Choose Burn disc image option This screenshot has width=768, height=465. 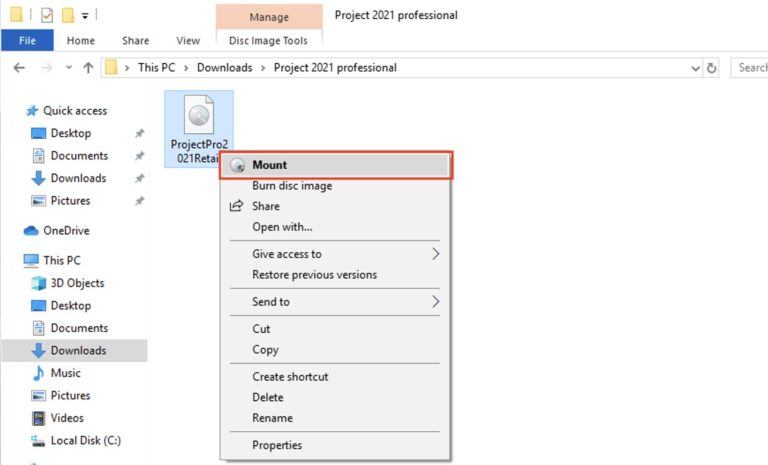336,186
